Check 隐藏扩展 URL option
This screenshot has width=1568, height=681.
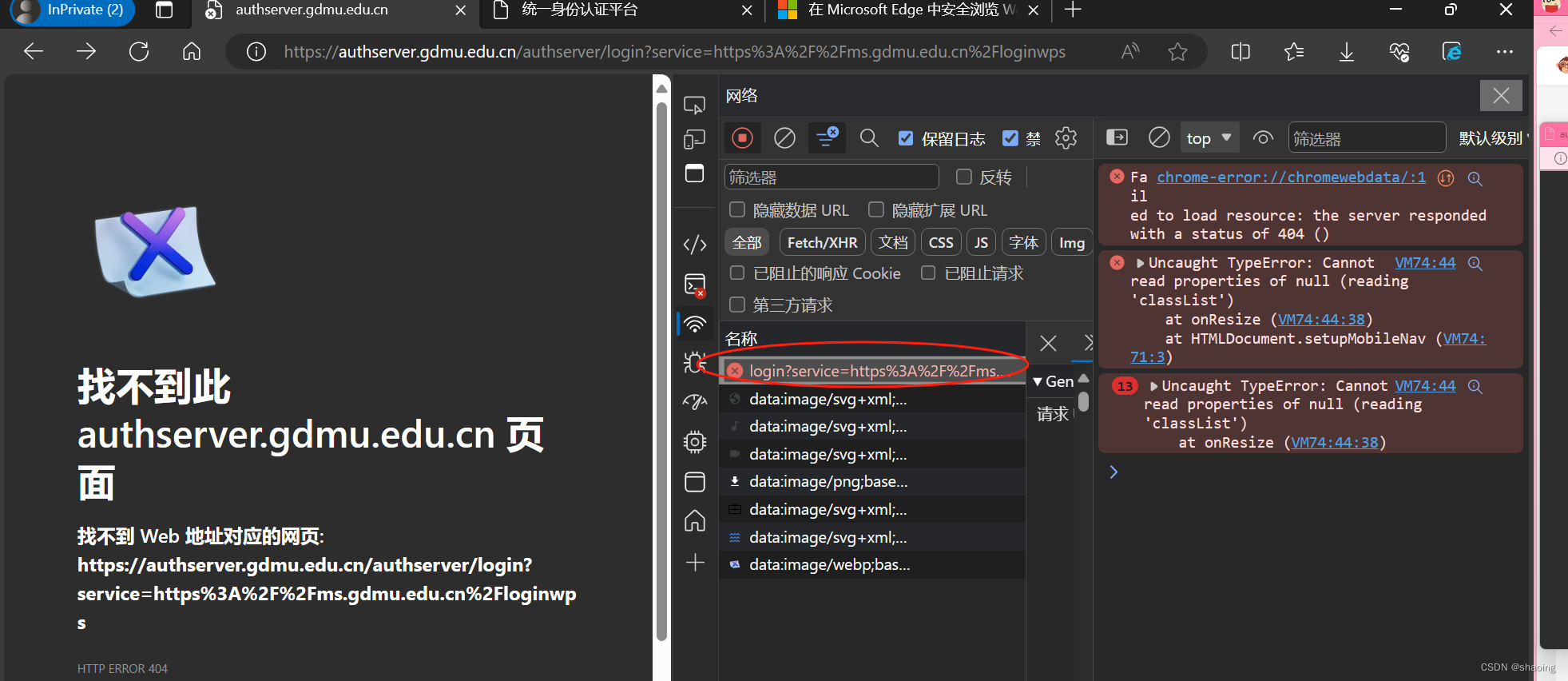[876, 209]
